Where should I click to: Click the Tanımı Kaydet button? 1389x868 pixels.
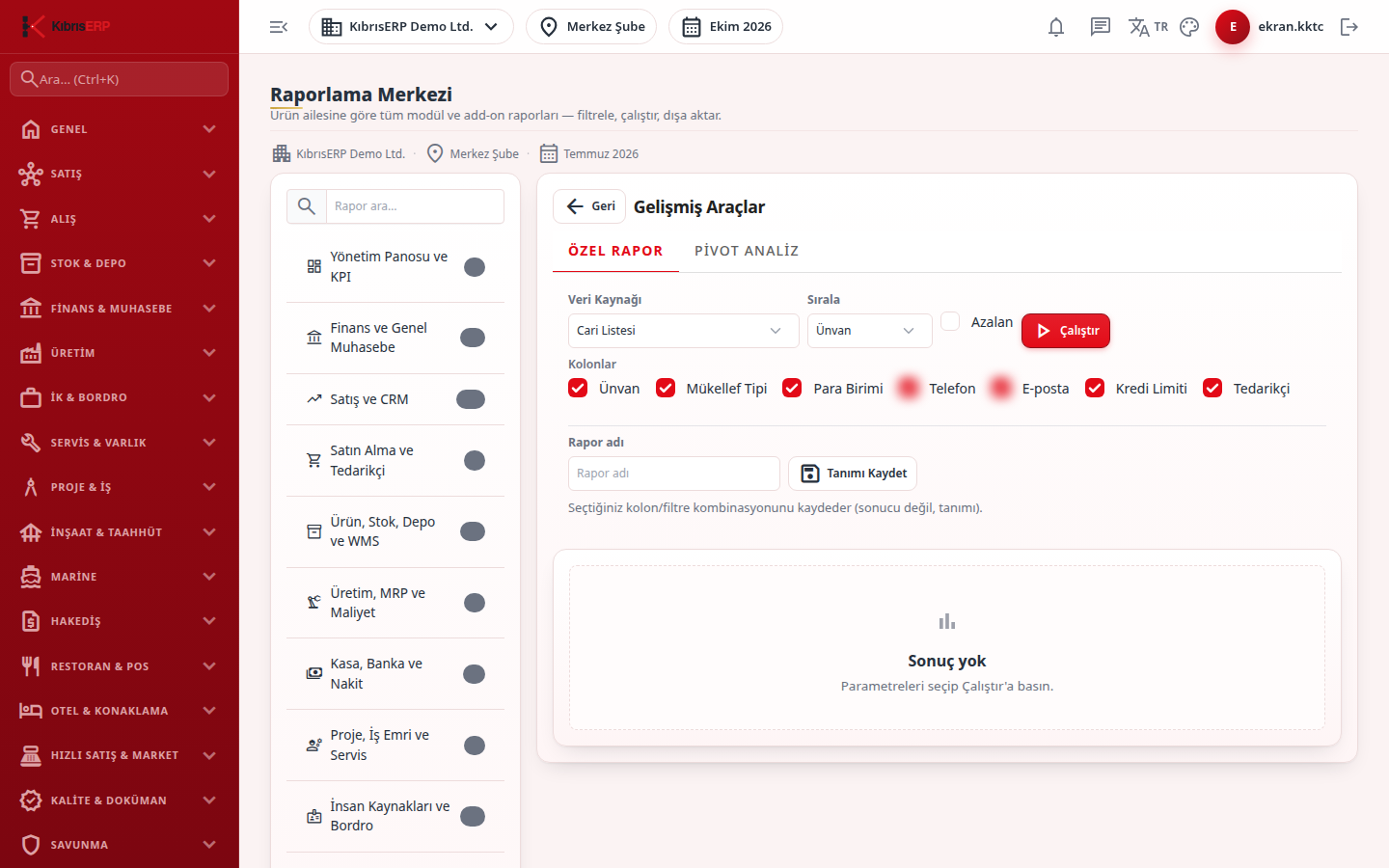coord(853,474)
